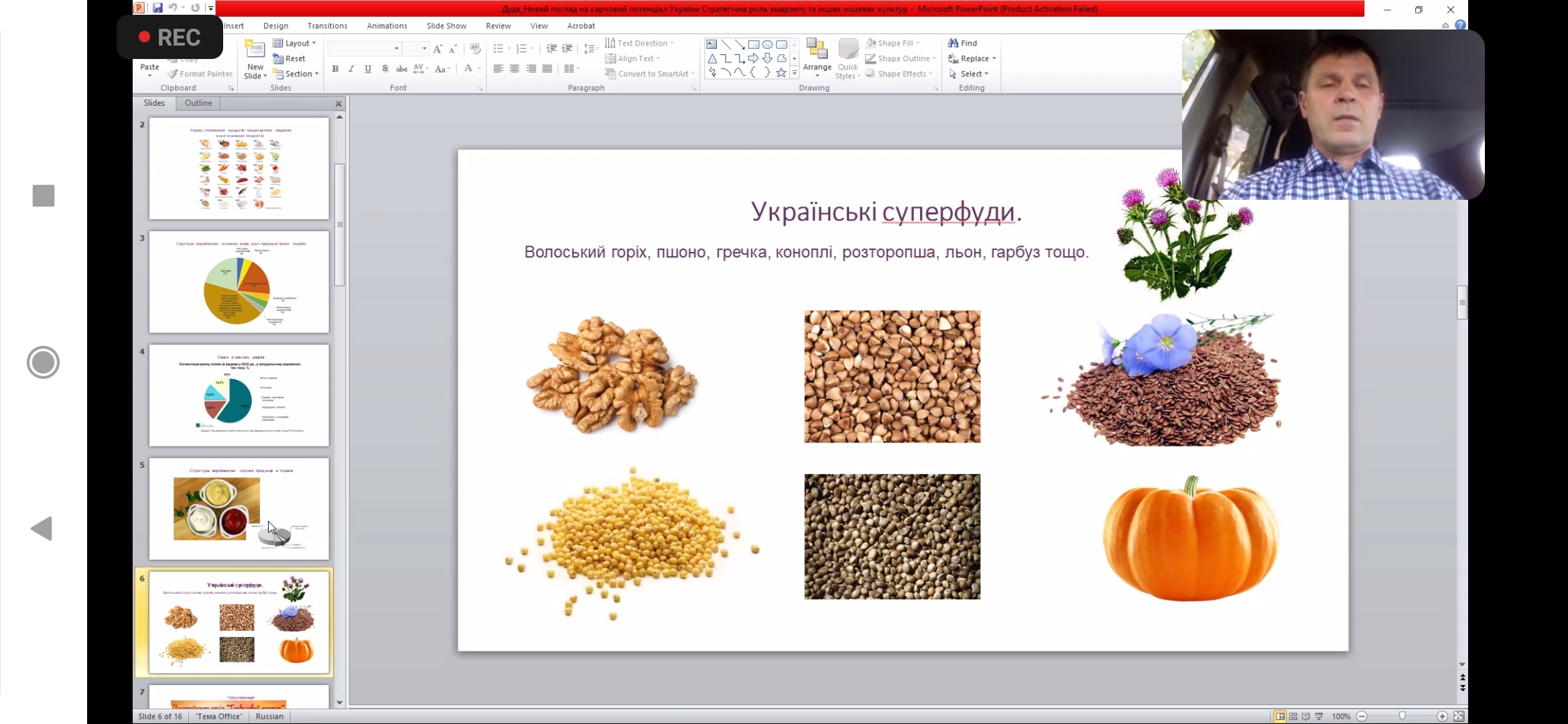Start Slide Show from the status bar
The width and height of the screenshot is (1568, 724).
[x=1319, y=717]
